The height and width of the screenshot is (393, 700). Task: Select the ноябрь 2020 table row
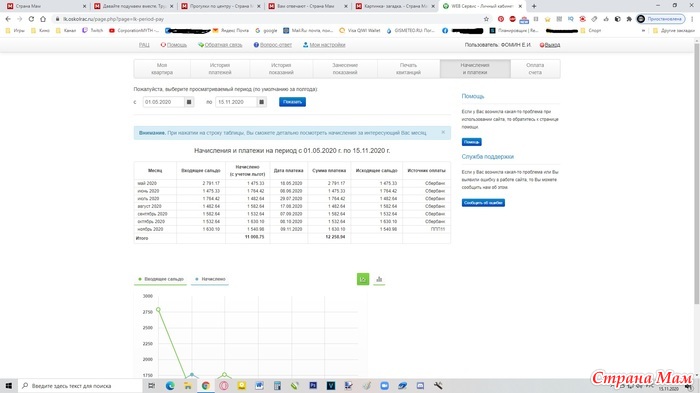click(292, 229)
